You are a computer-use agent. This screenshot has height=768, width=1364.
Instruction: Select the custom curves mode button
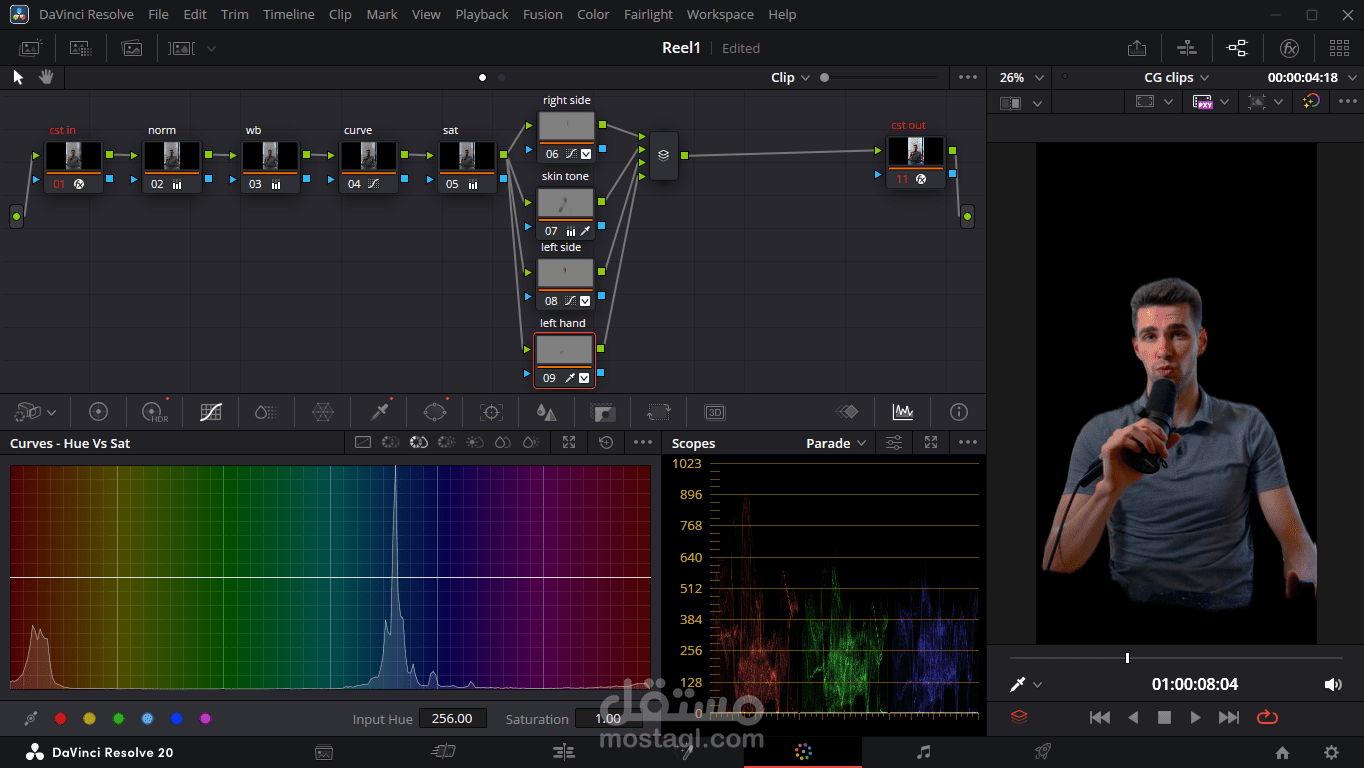pos(363,442)
